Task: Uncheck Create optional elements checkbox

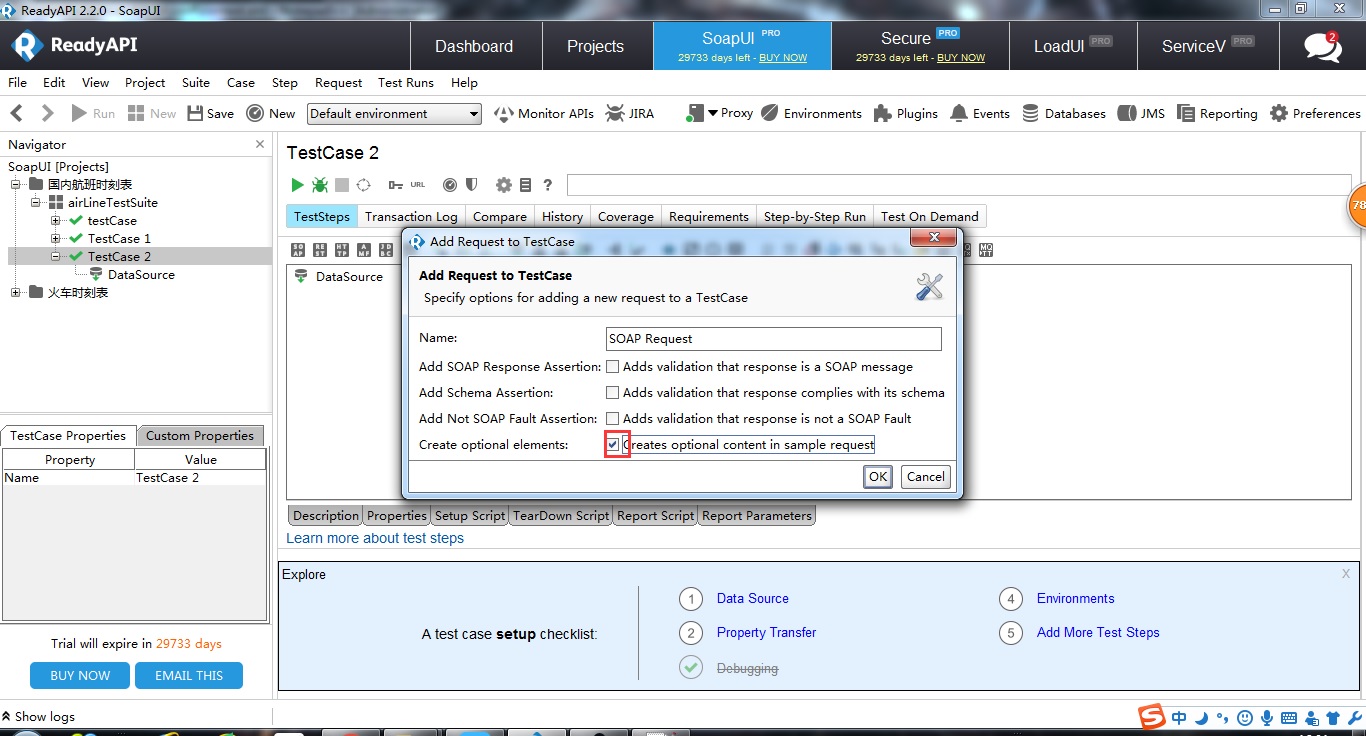Action: pyautogui.click(x=612, y=444)
